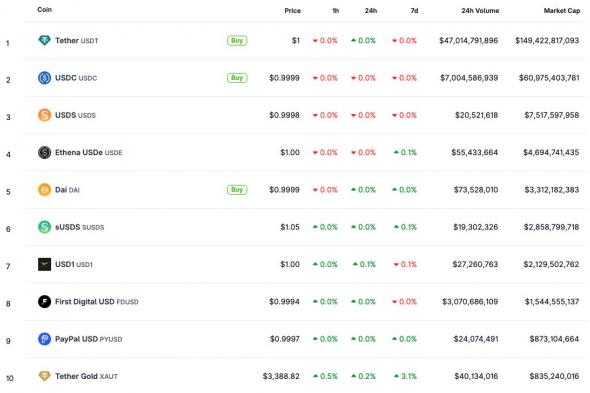Click the USDC blue coin icon
The image size is (590, 393).
pyautogui.click(x=44, y=78)
